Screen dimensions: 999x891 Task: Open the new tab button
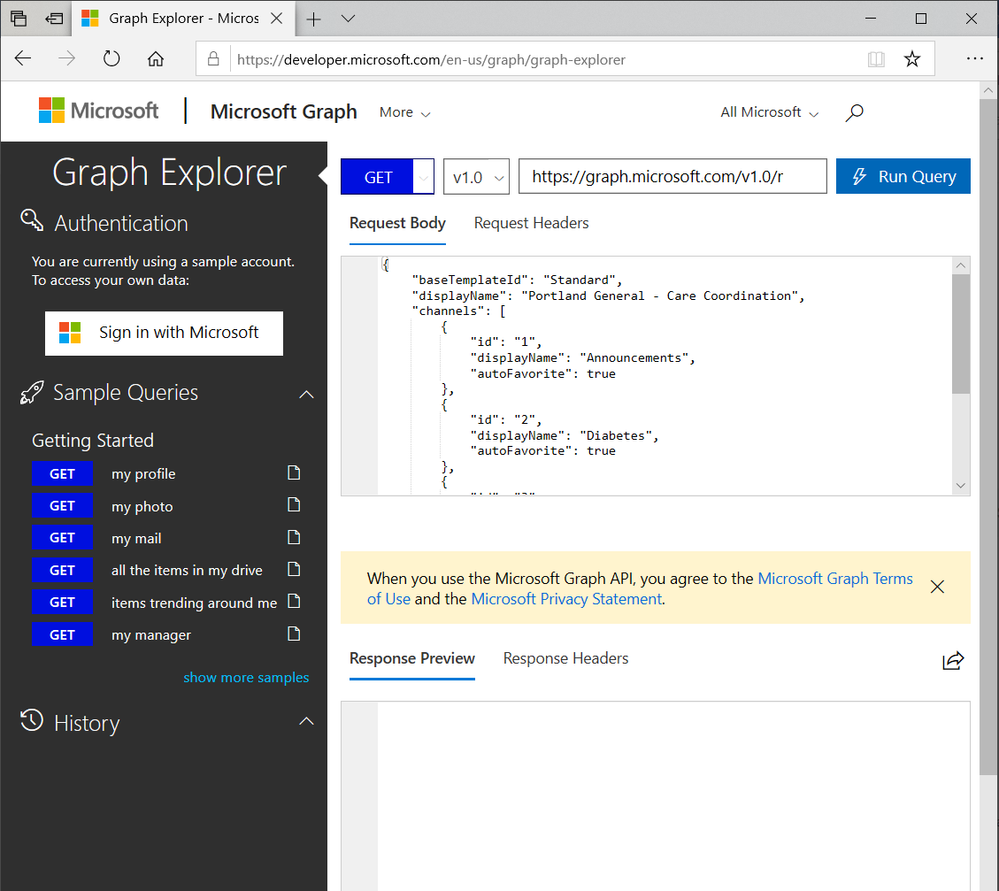coord(313,19)
